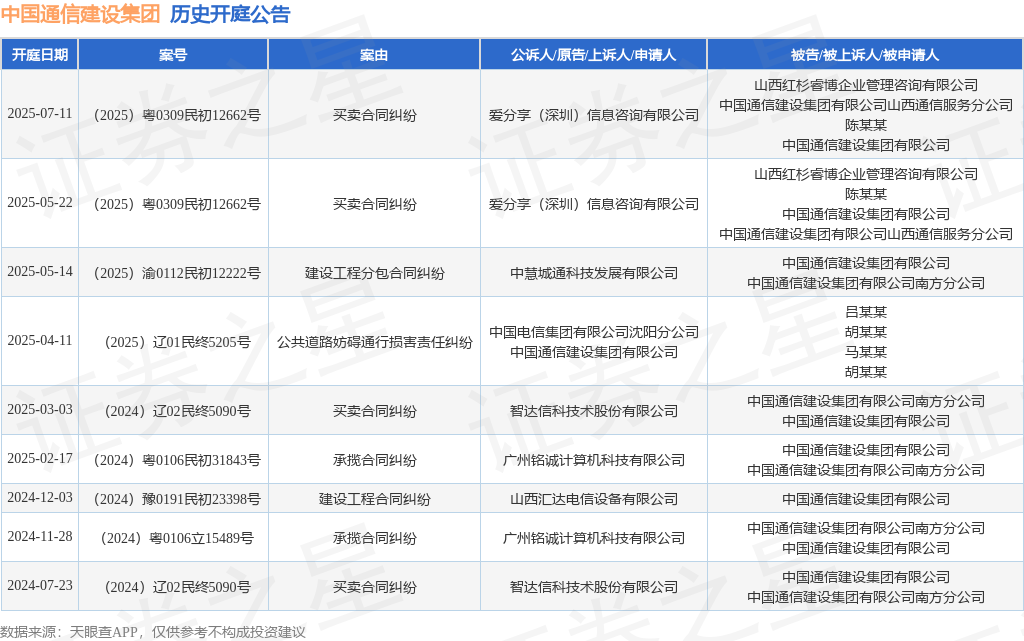Click 买卖合同纠纷 in the 2025-07-11 row

(375, 116)
